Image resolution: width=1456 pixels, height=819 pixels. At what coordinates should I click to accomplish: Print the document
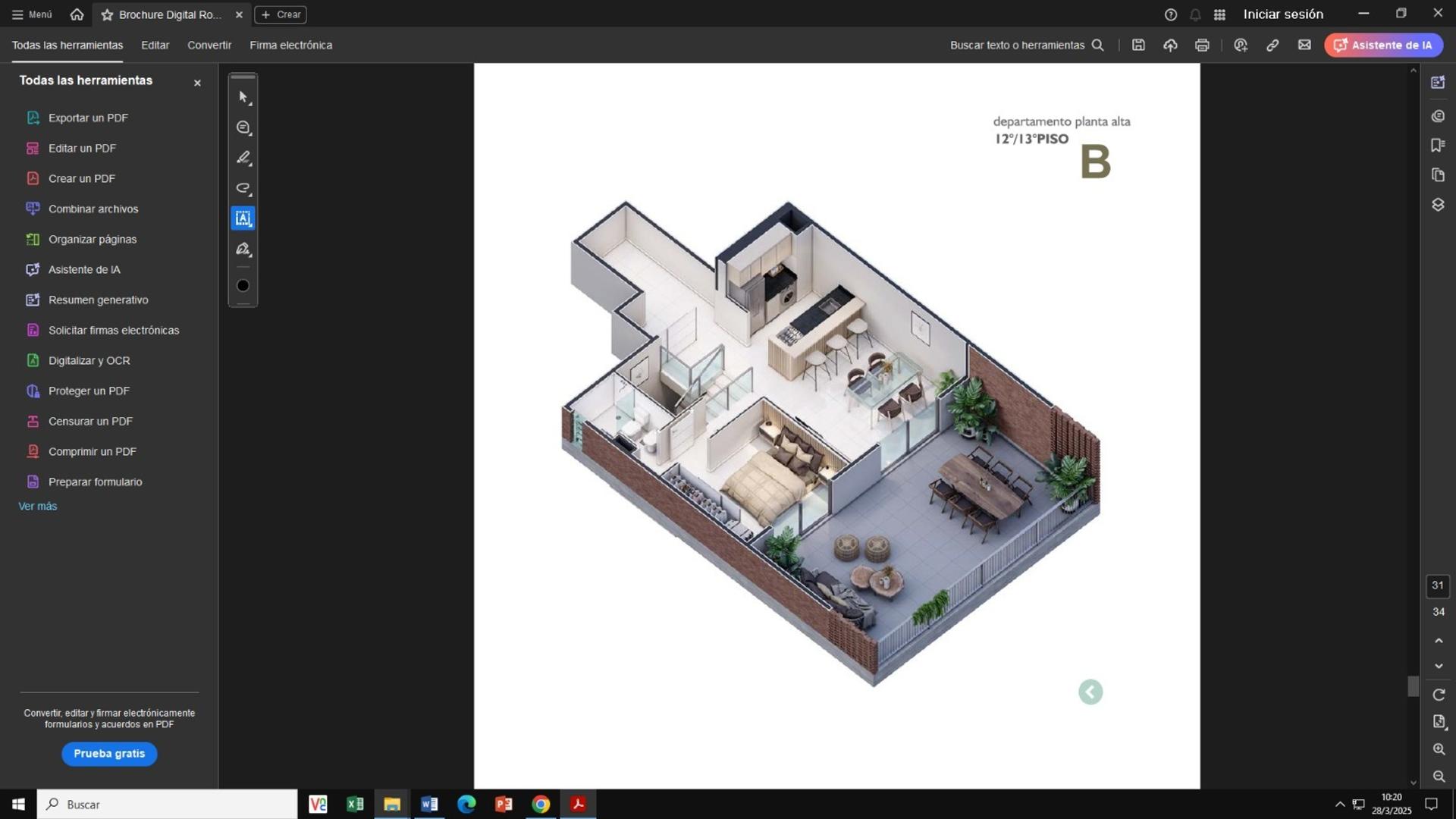click(1202, 45)
